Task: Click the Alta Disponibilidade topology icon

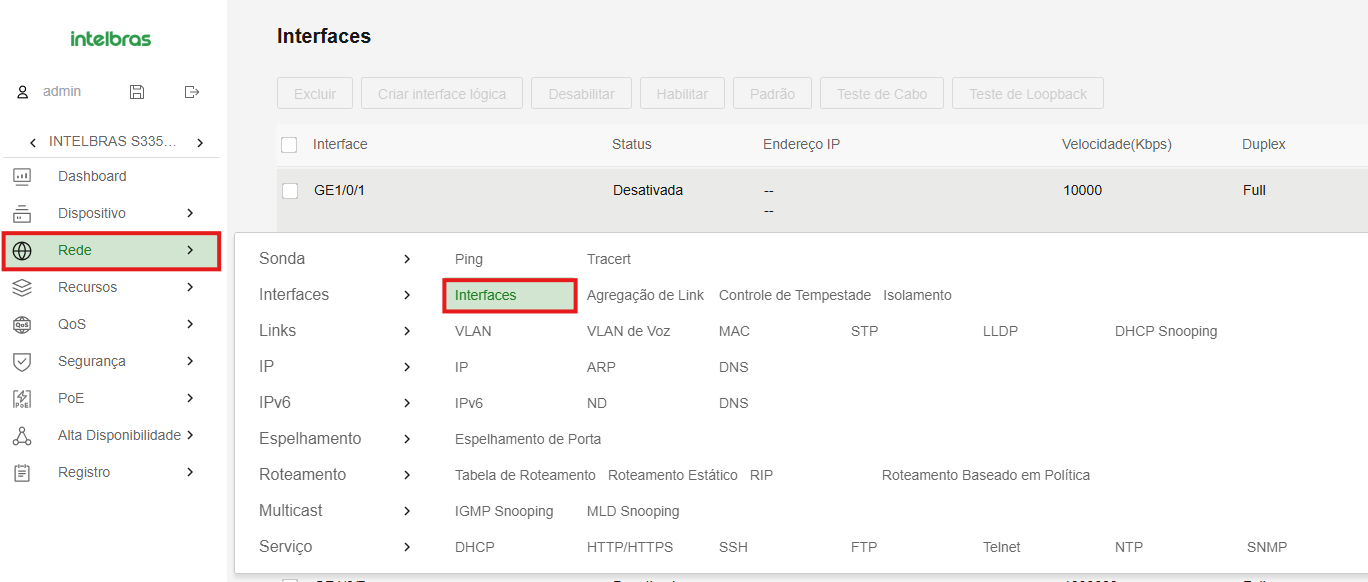Action: (22, 436)
